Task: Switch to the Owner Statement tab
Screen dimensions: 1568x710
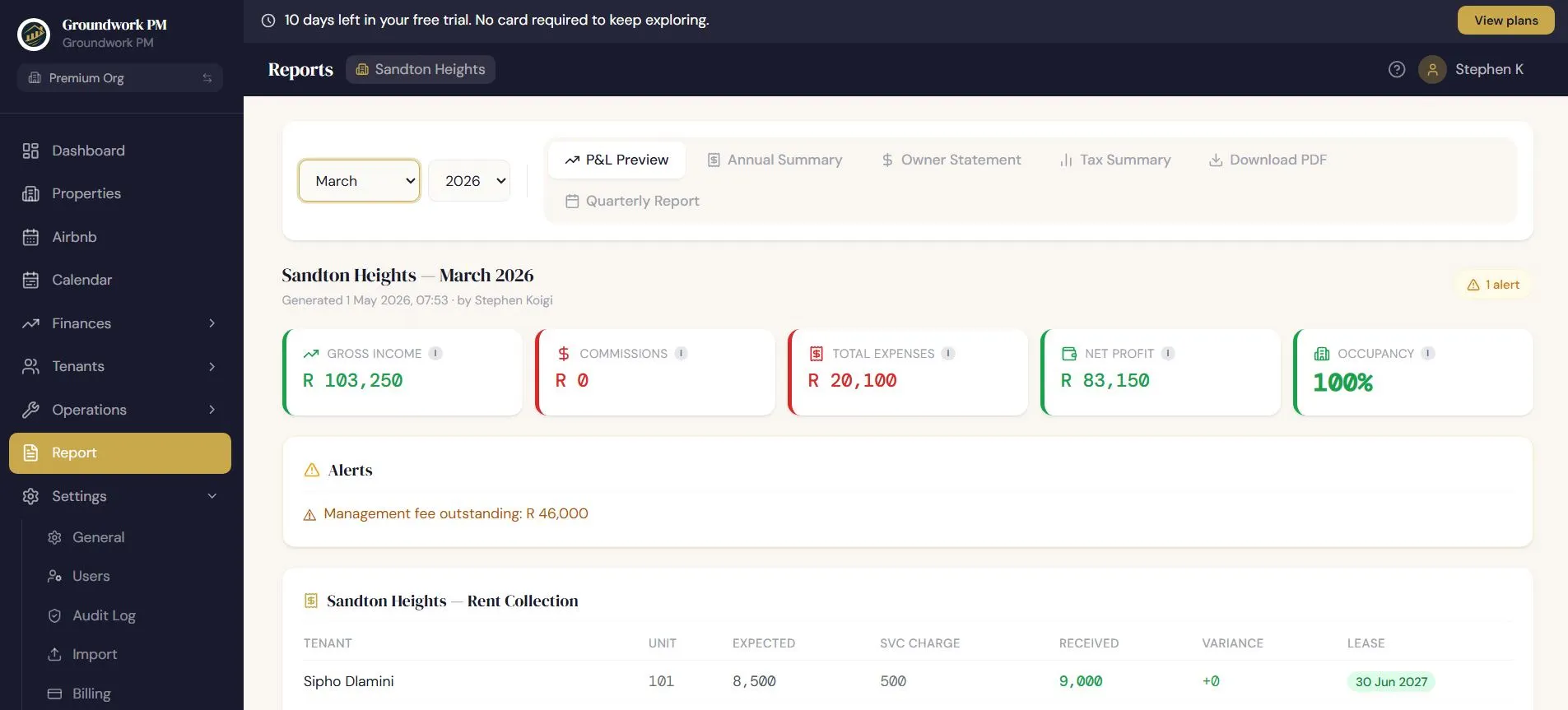Action: pos(951,160)
